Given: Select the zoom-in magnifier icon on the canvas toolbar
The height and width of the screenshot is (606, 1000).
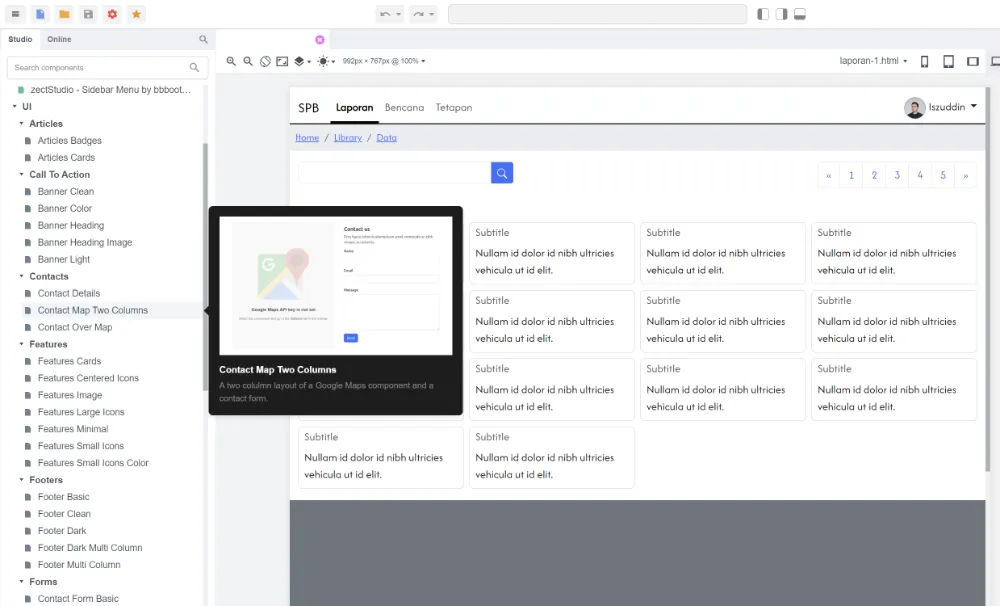Looking at the screenshot, I should (x=231, y=61).
